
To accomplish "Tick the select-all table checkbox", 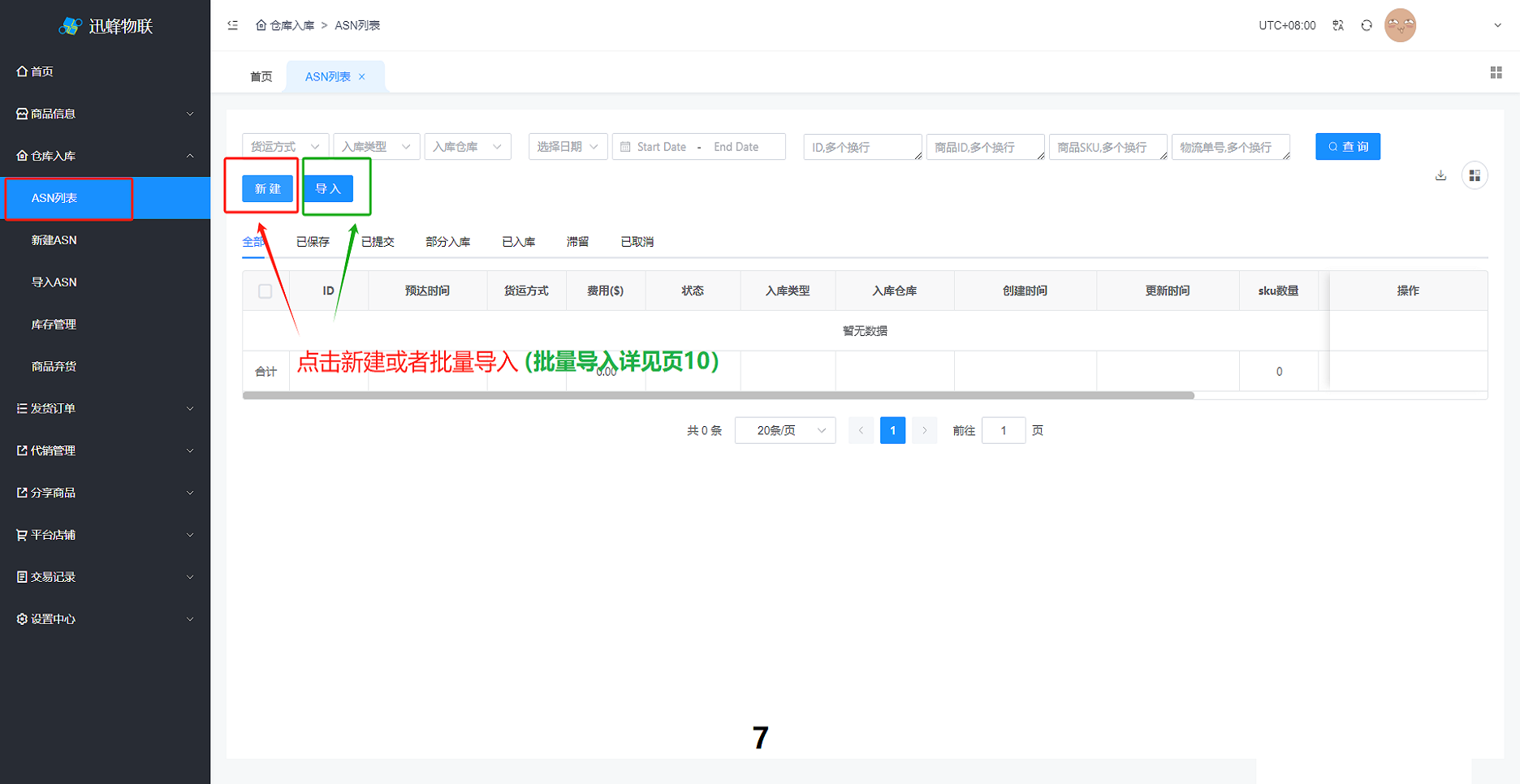I will (x=265, y=291).
